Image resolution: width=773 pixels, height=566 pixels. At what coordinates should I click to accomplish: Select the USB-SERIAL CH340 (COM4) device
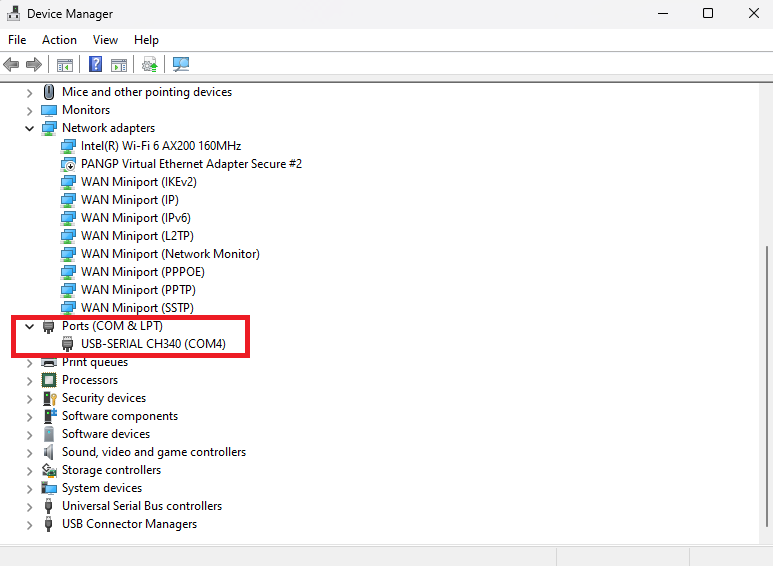coord(153,344)
